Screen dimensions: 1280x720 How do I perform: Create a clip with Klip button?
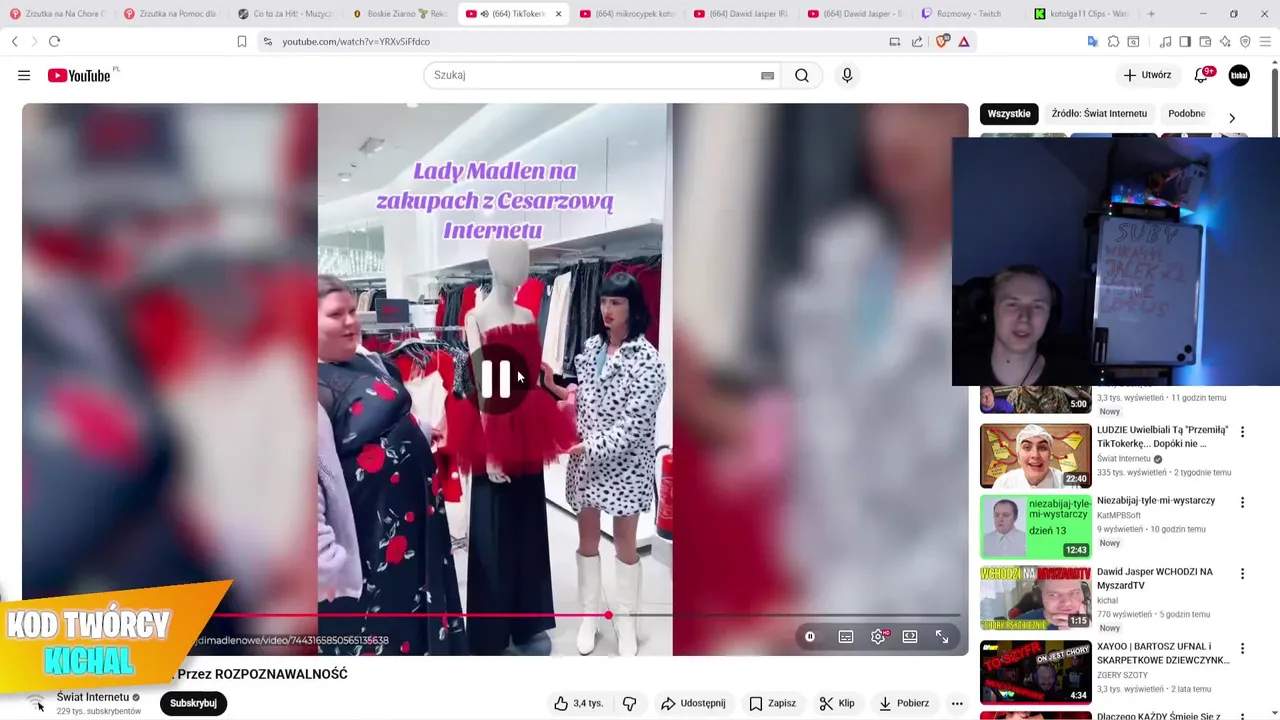tap(836, 703)
